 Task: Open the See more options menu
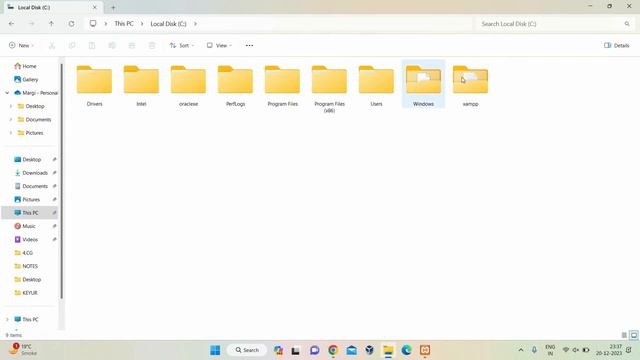pos(249,45)
